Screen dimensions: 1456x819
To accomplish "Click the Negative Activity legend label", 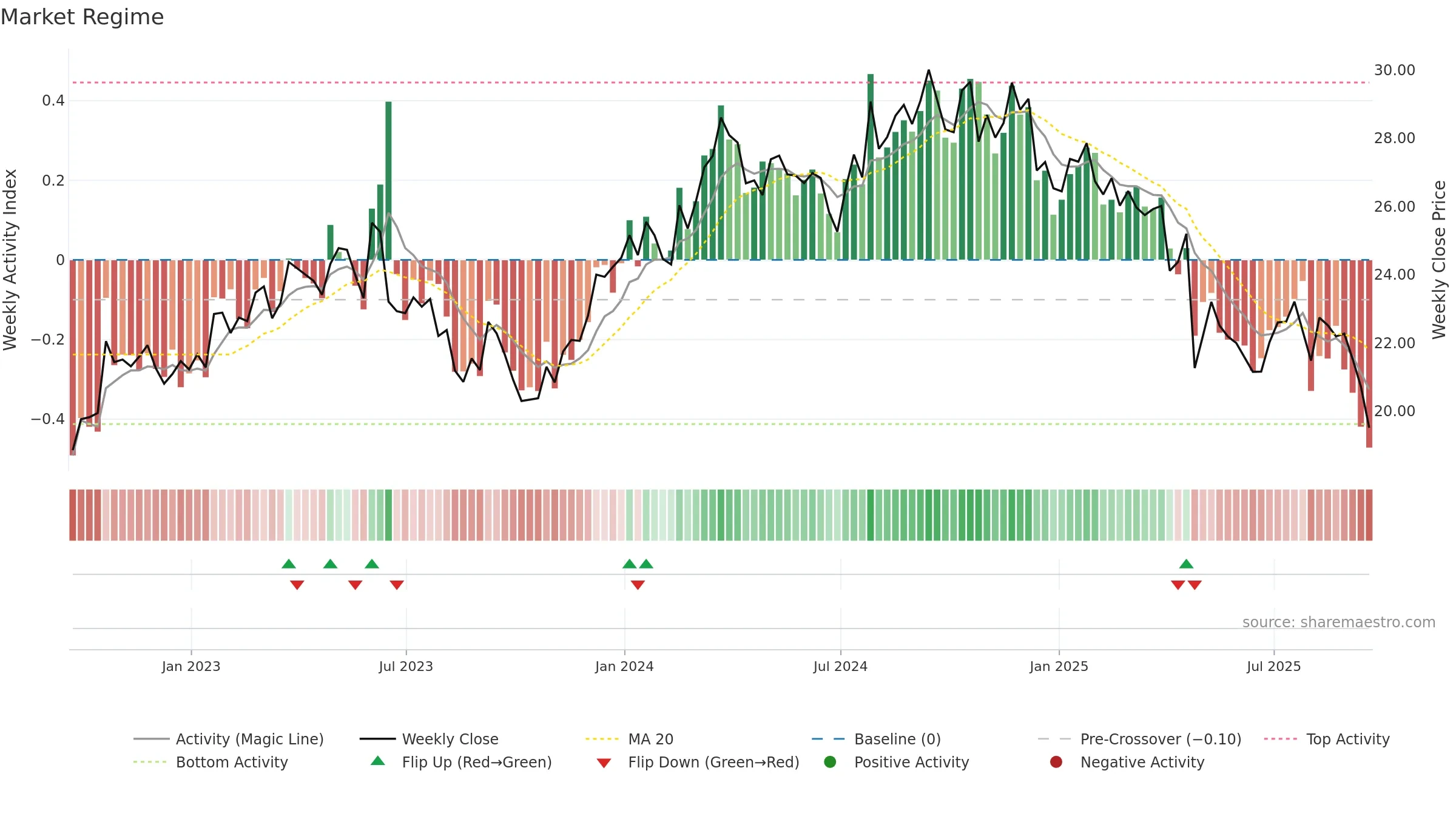I will click(1142, 762).
